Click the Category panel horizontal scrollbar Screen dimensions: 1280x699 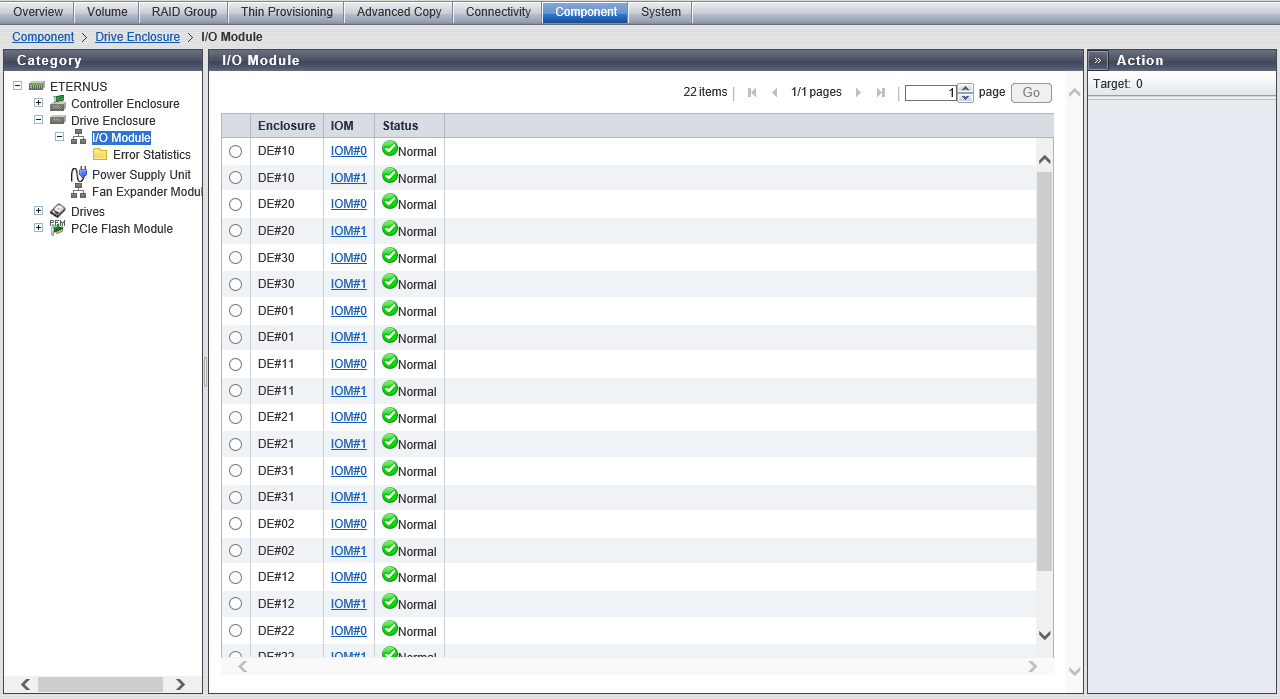100,684
